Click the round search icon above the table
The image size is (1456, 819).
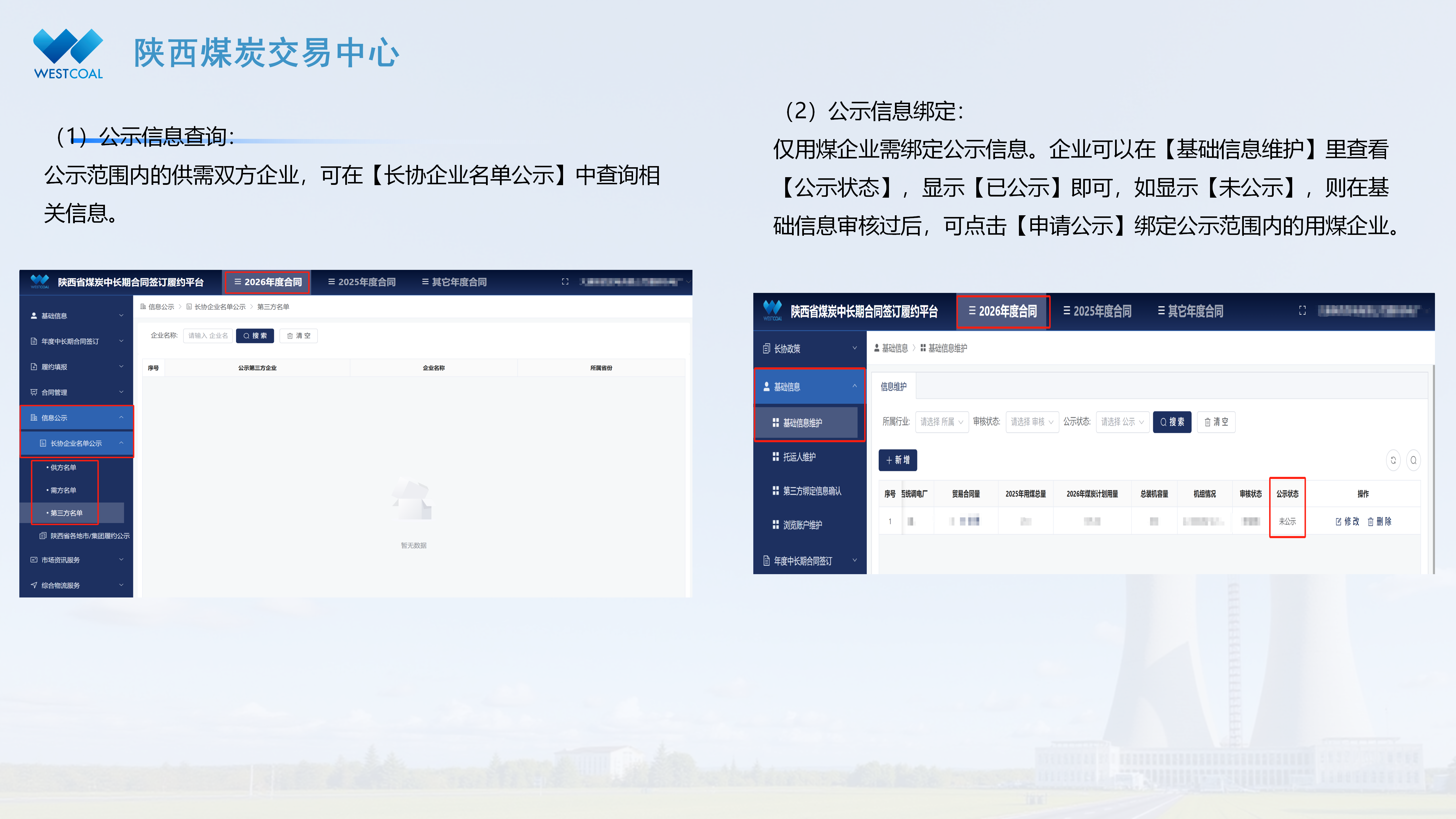[1413, 460]
